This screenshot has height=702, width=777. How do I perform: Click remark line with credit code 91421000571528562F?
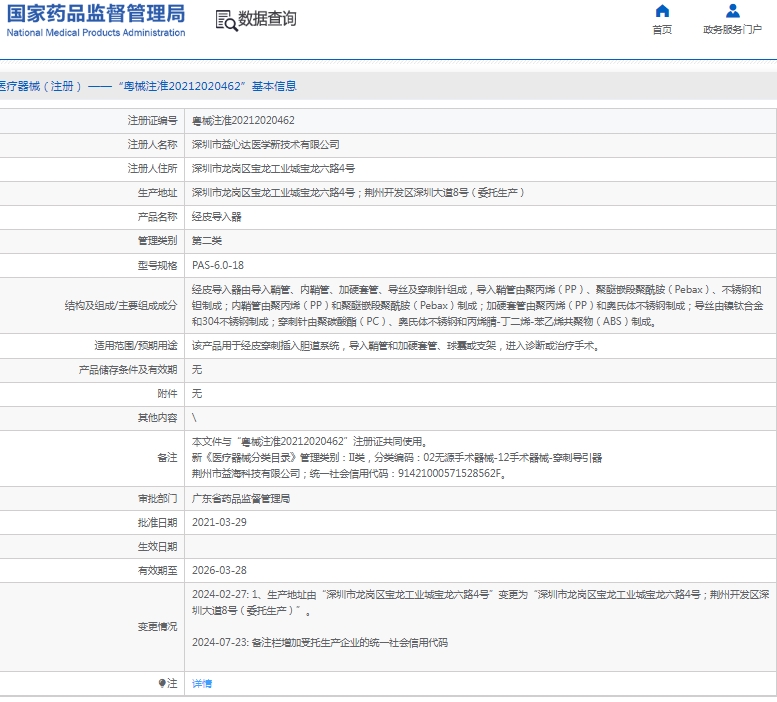click(349, 474)
